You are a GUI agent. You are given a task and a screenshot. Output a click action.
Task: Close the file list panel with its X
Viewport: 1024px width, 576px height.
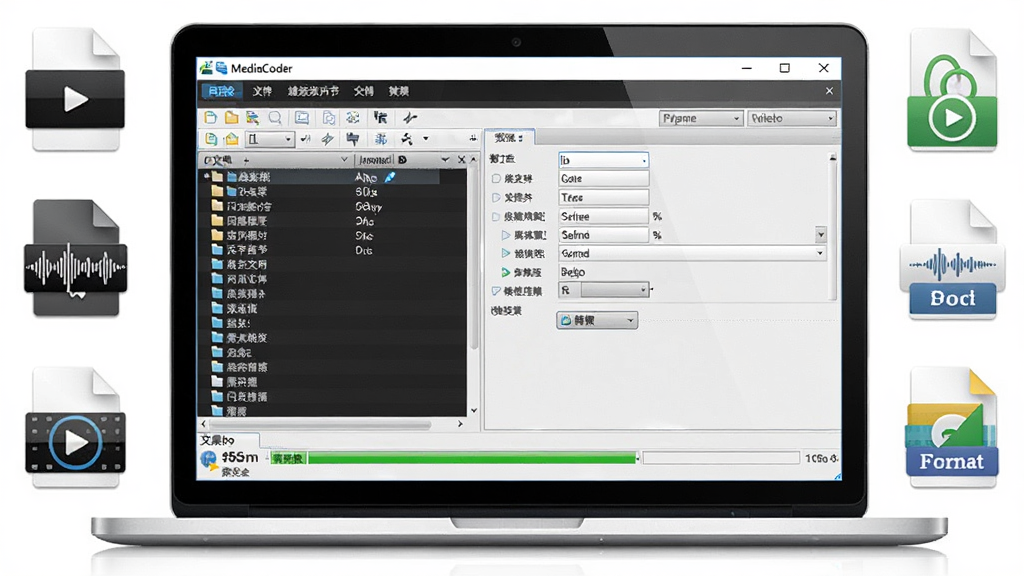[x=461, y=160]
